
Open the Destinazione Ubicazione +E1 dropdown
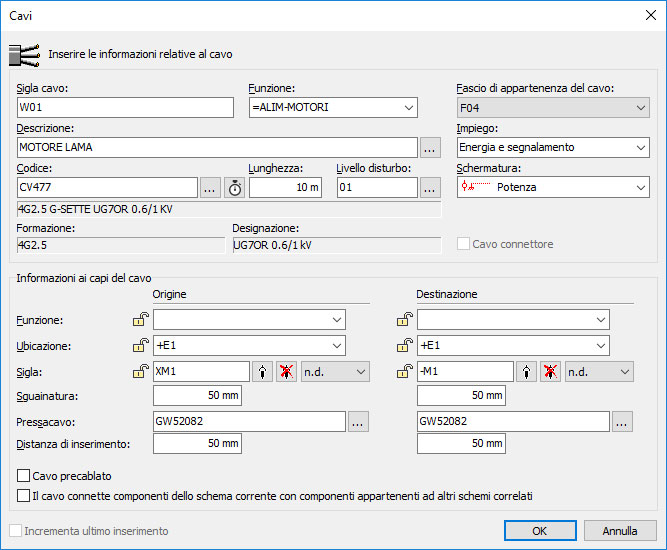click(601, 345)
